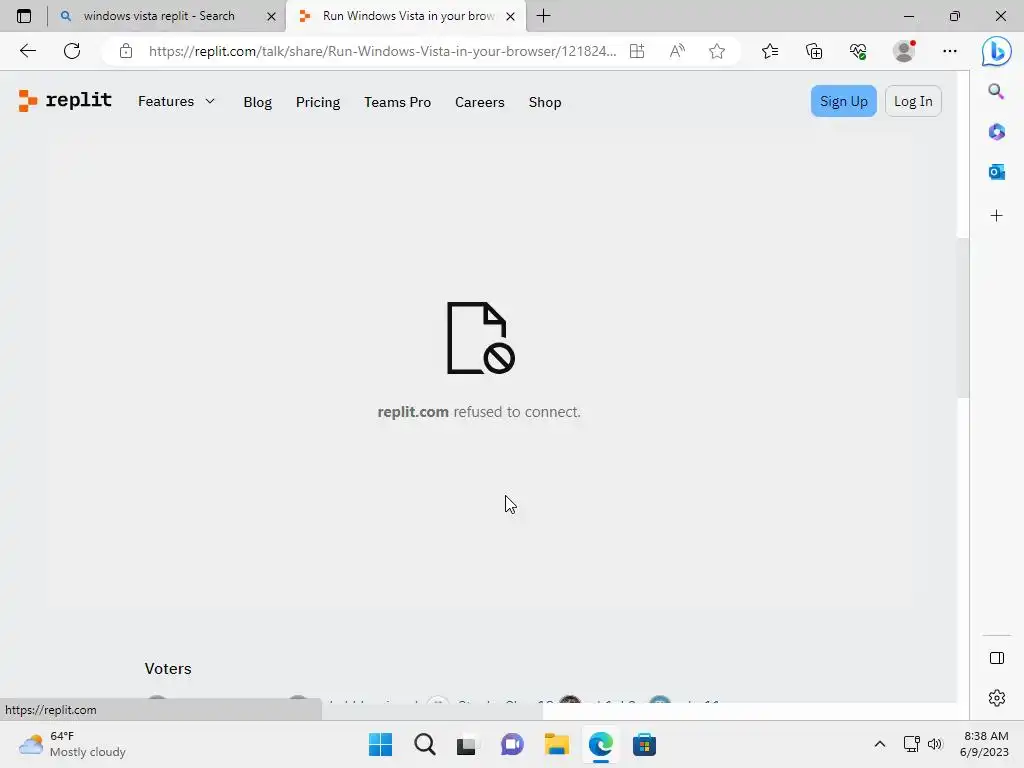Open Collections icon
The width and height of the screenshot is (1024, 768).
point(814,51)
